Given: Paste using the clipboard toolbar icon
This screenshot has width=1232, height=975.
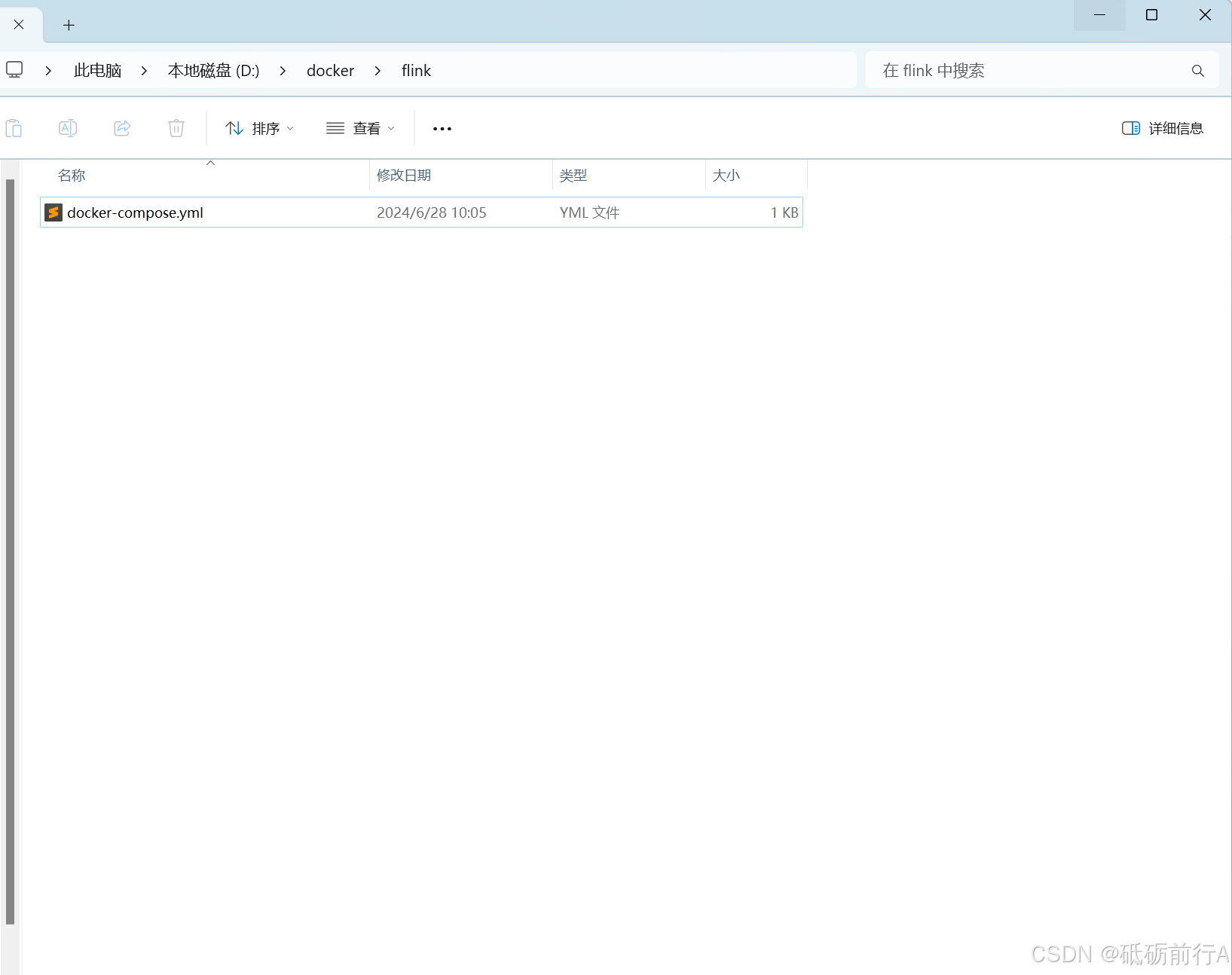Looking at the screenshot, I should (x=14, y=128).
